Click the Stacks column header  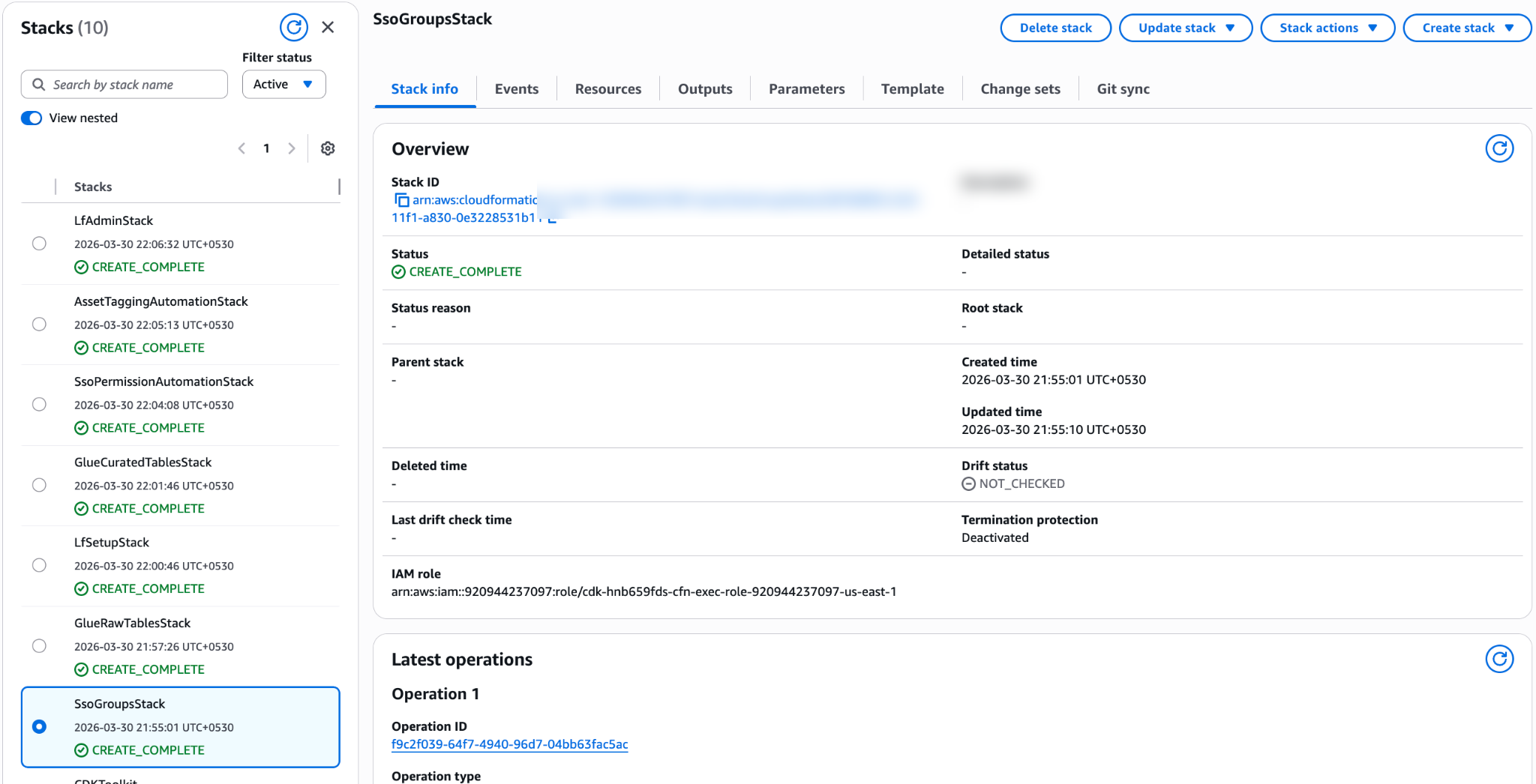click(x=93, y=187)
